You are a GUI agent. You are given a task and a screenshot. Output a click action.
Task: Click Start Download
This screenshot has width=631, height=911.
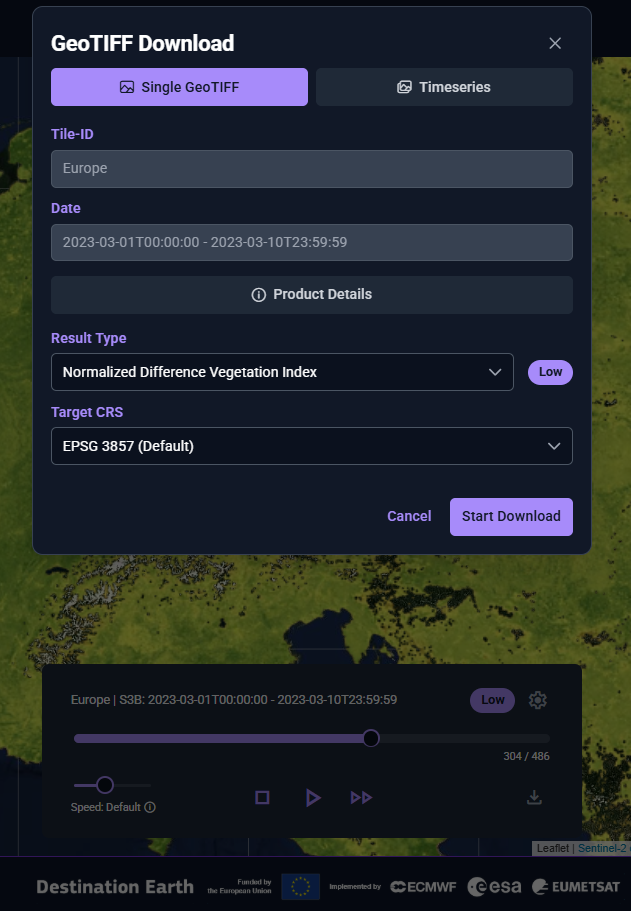tap(511, 516)
